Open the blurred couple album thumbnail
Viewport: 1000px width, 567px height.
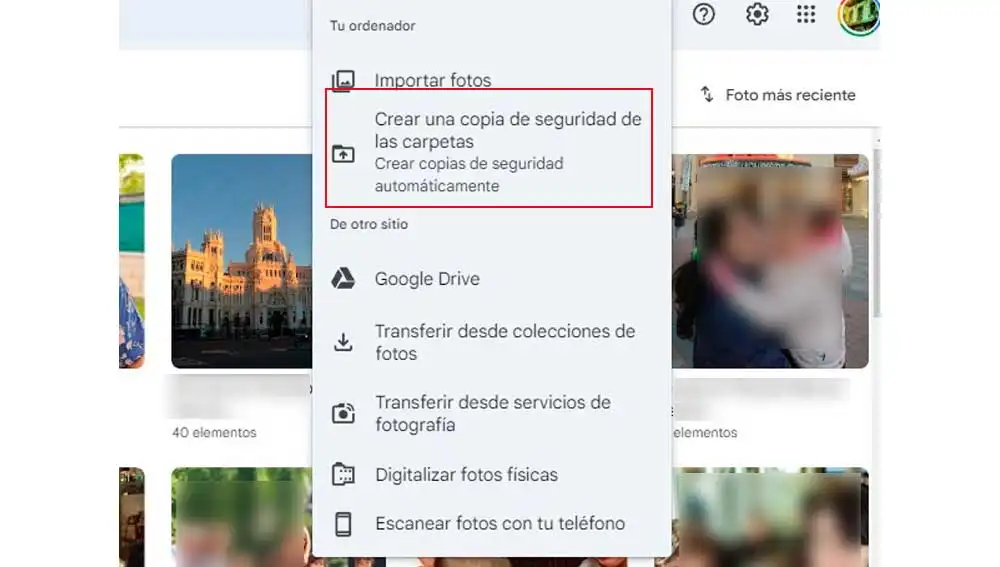click(770, 261)
